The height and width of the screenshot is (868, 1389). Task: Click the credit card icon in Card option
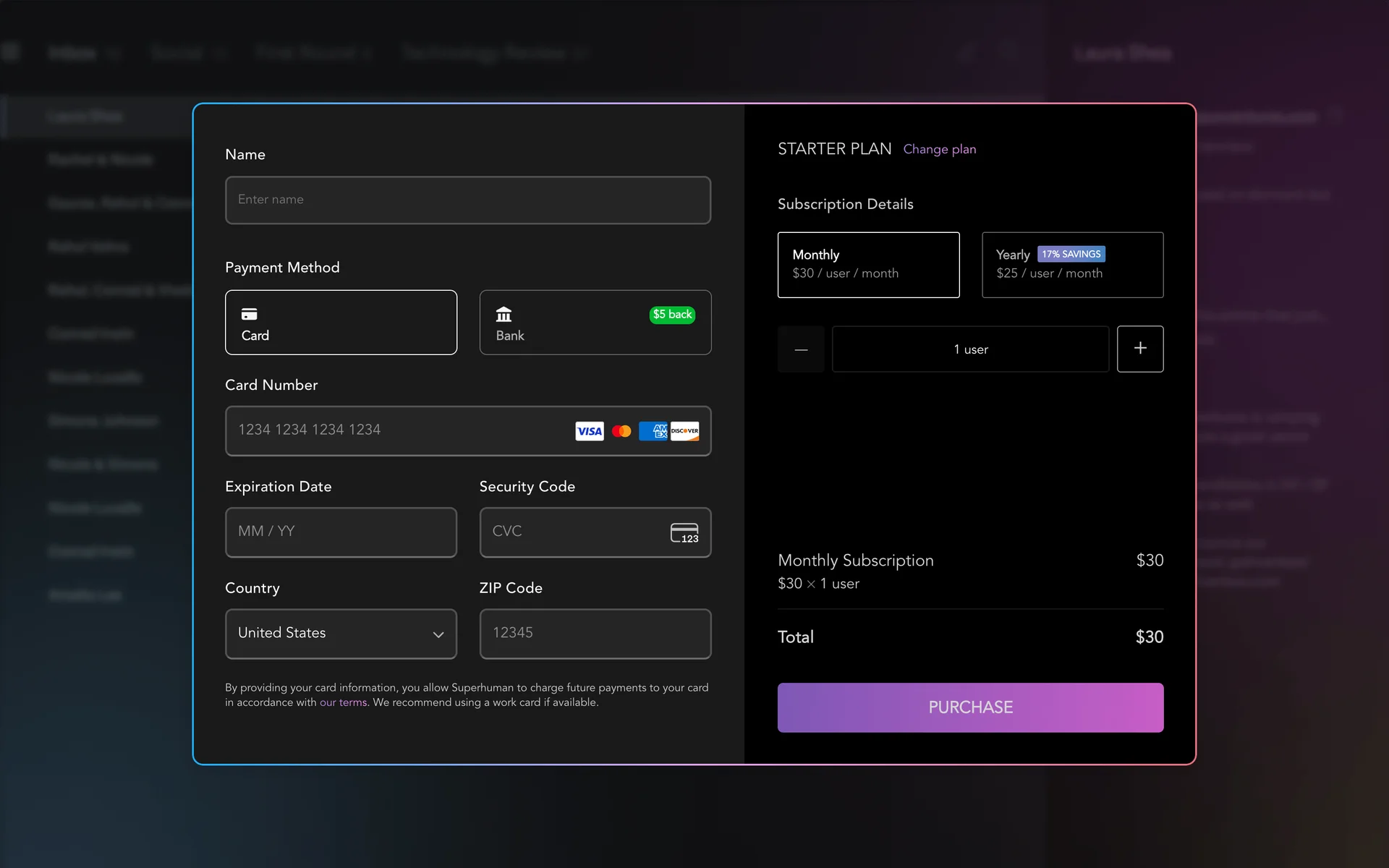249,314
